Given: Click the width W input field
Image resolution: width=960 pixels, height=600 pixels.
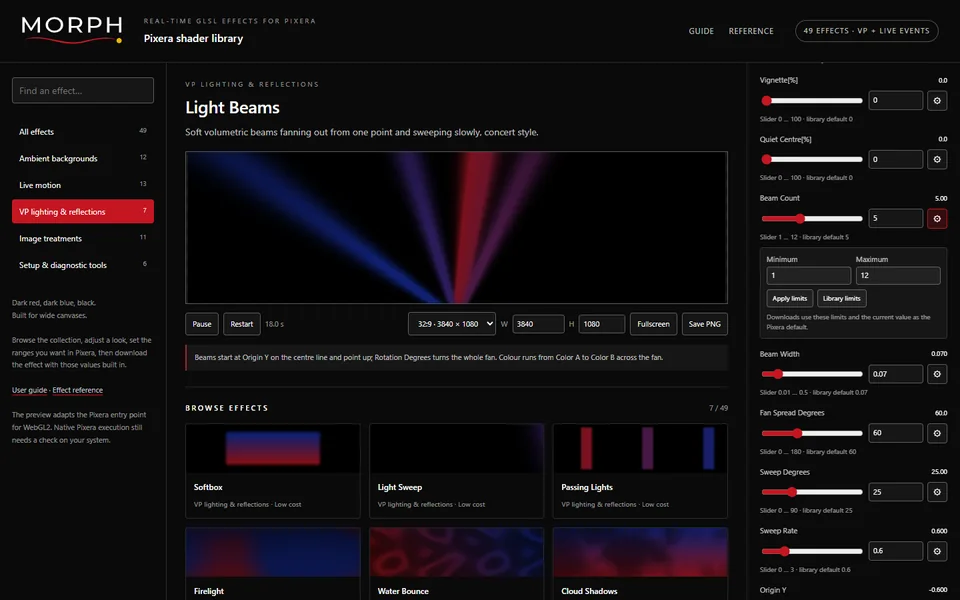Looking at the screenshot, I should (x=538, y=324).
